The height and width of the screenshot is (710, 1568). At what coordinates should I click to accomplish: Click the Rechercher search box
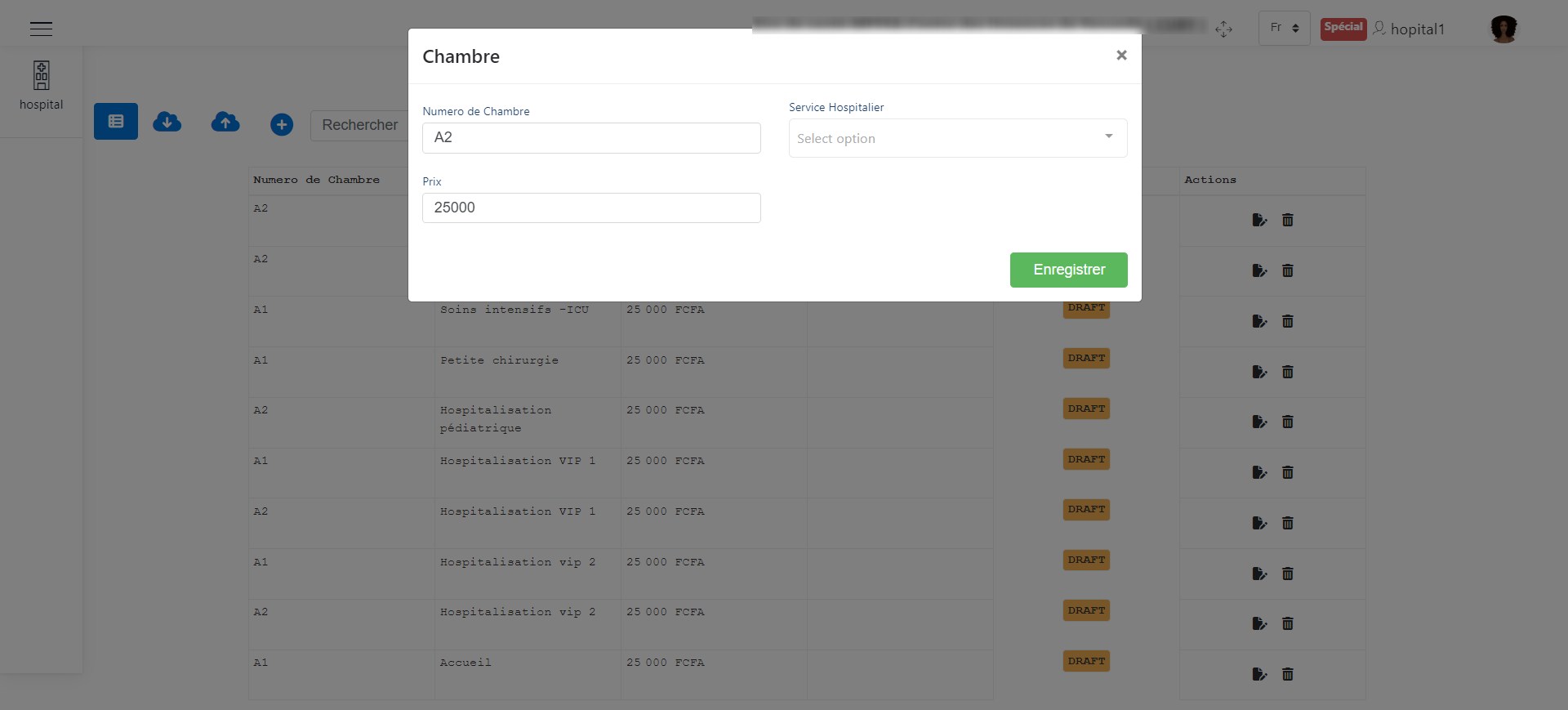[x=359, y=125]
